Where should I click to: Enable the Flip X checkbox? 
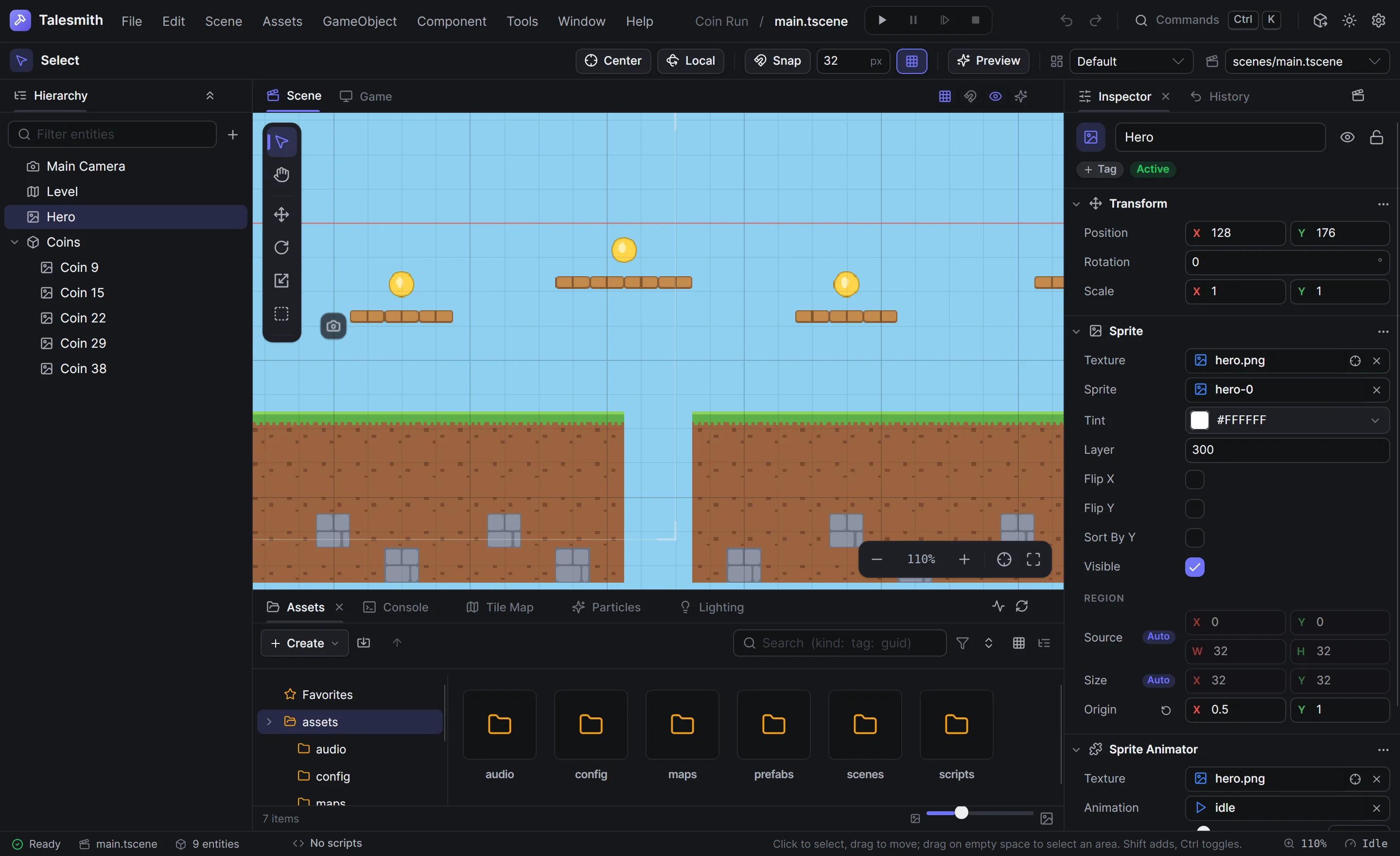tap(1194, 479)
